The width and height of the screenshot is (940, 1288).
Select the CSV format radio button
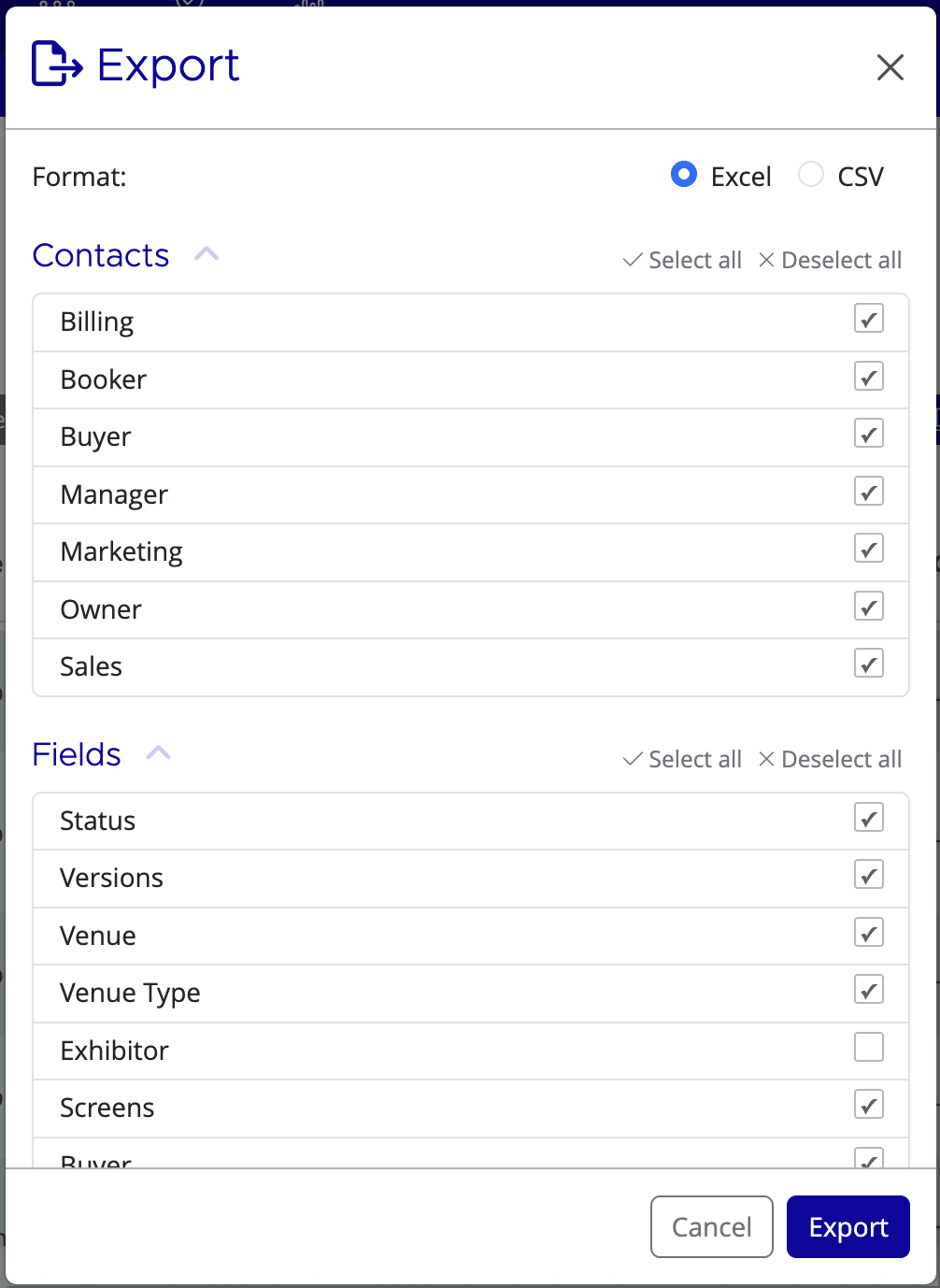[x=811, y=175]
